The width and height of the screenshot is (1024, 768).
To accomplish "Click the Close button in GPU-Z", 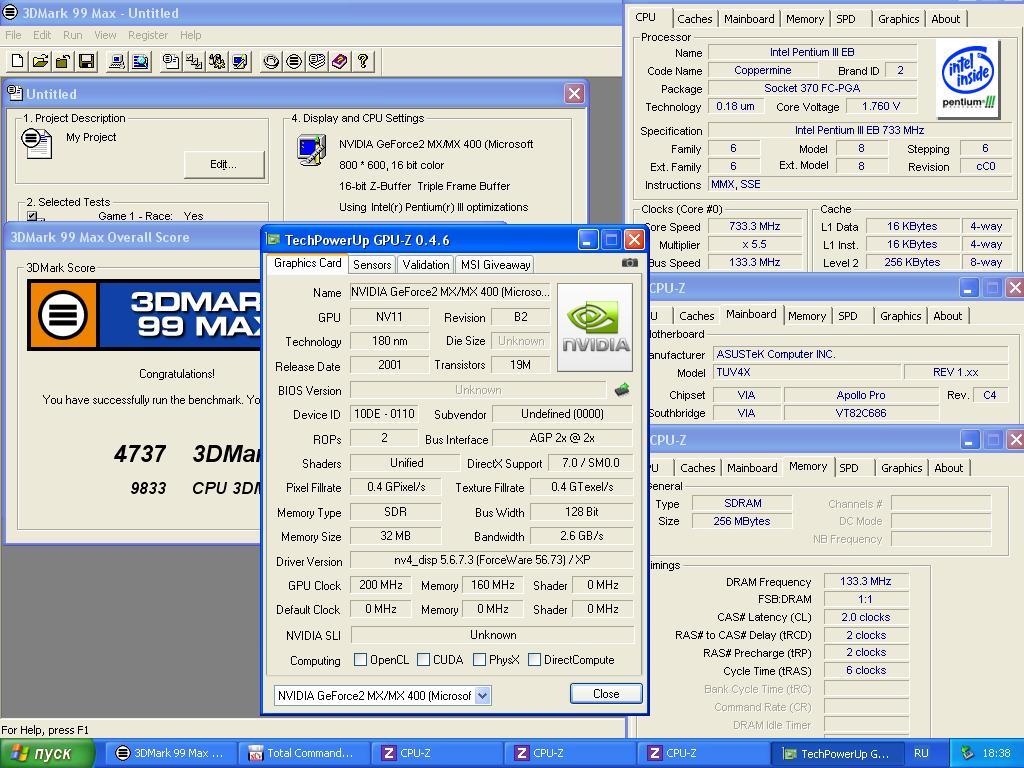I will point(605,694).
